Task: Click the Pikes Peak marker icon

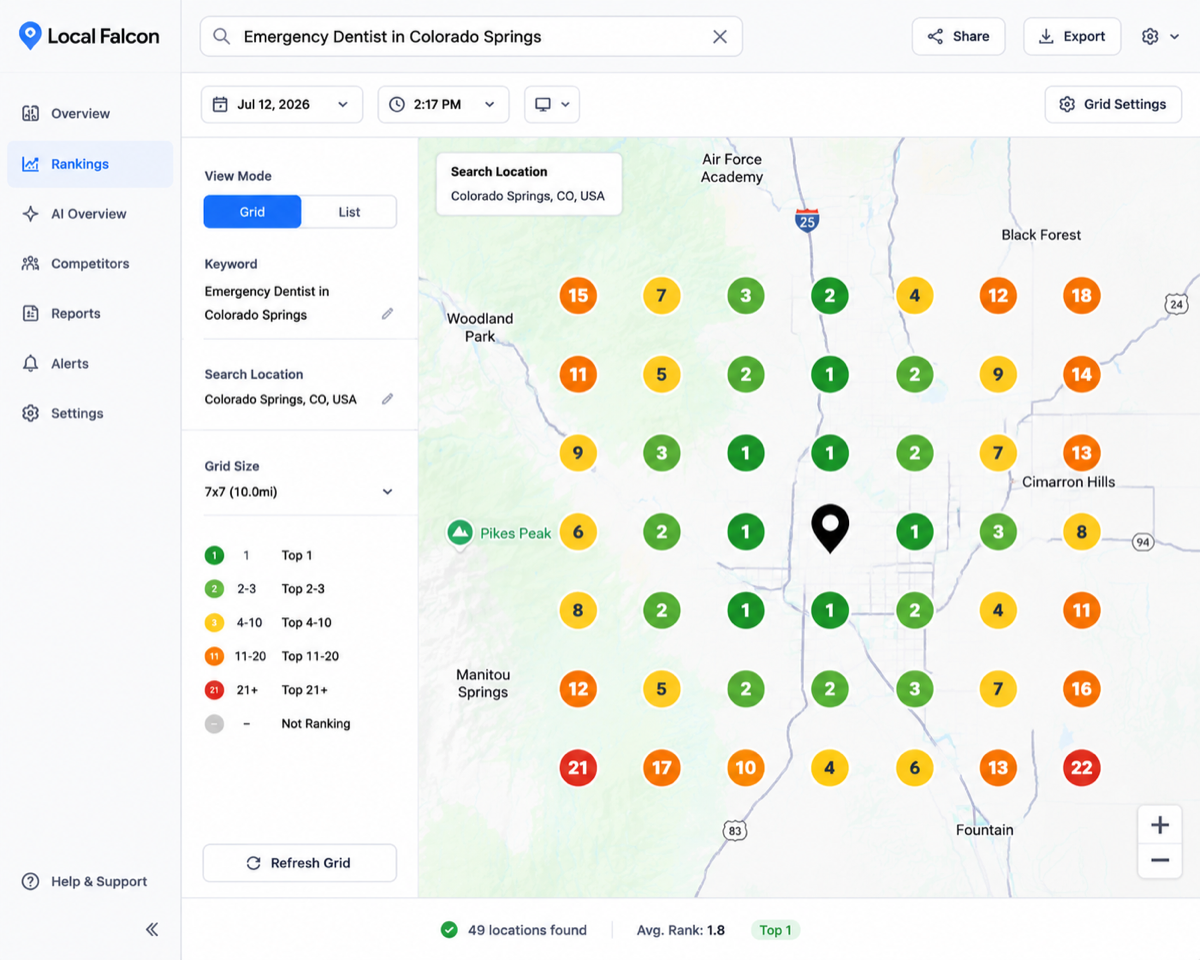Action: (460, 533)
